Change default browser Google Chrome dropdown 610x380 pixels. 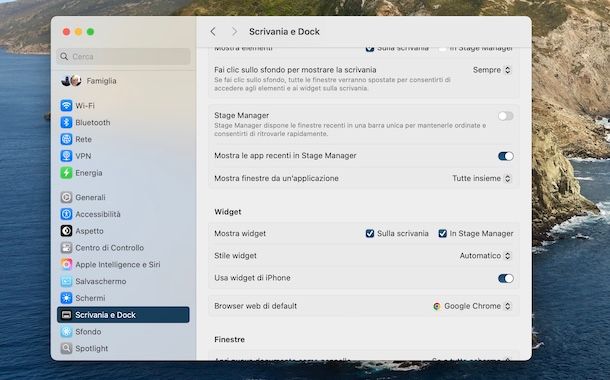[x=472, y=306]
